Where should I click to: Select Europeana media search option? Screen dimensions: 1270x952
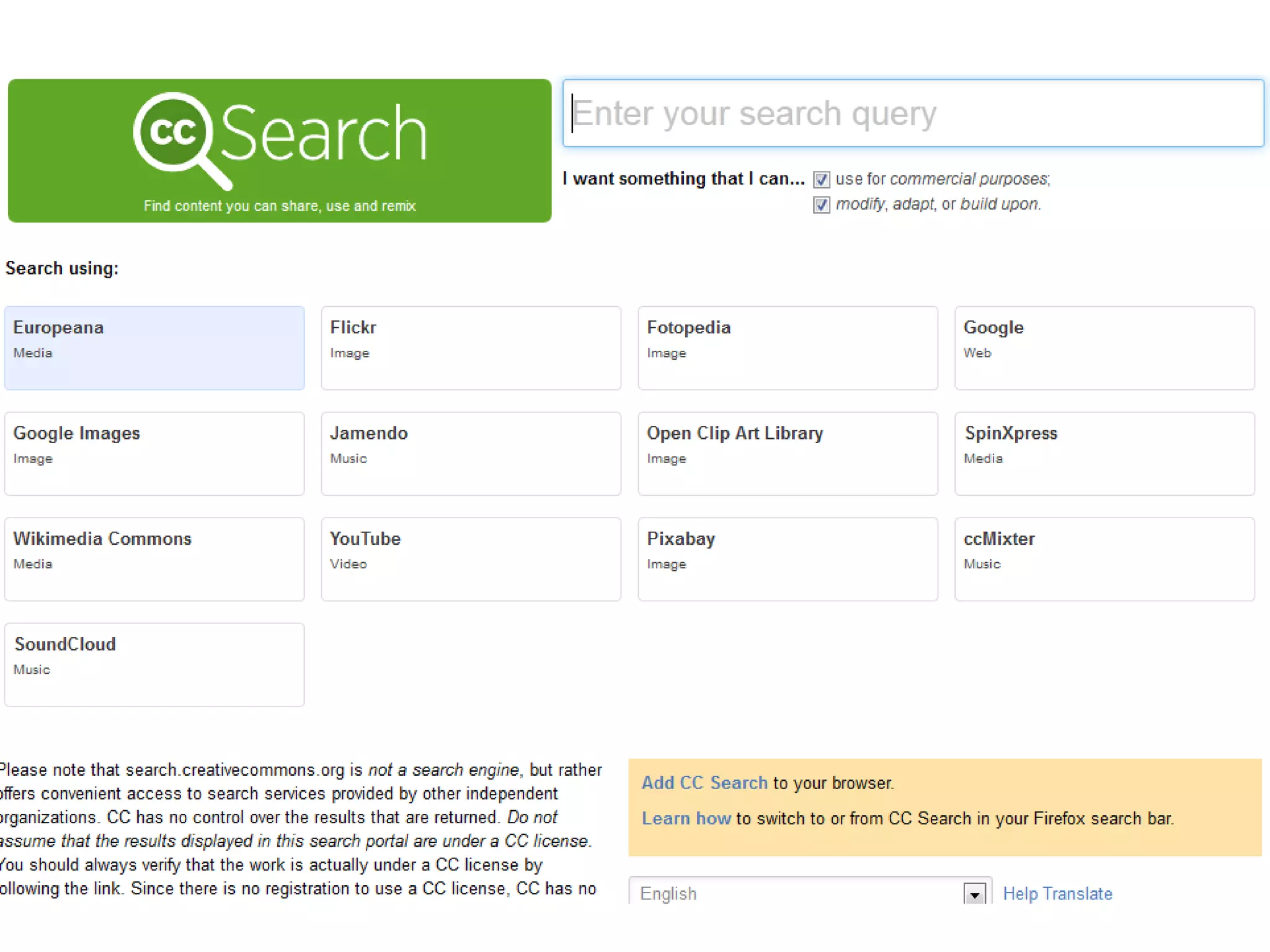click(x=154, y=348)
